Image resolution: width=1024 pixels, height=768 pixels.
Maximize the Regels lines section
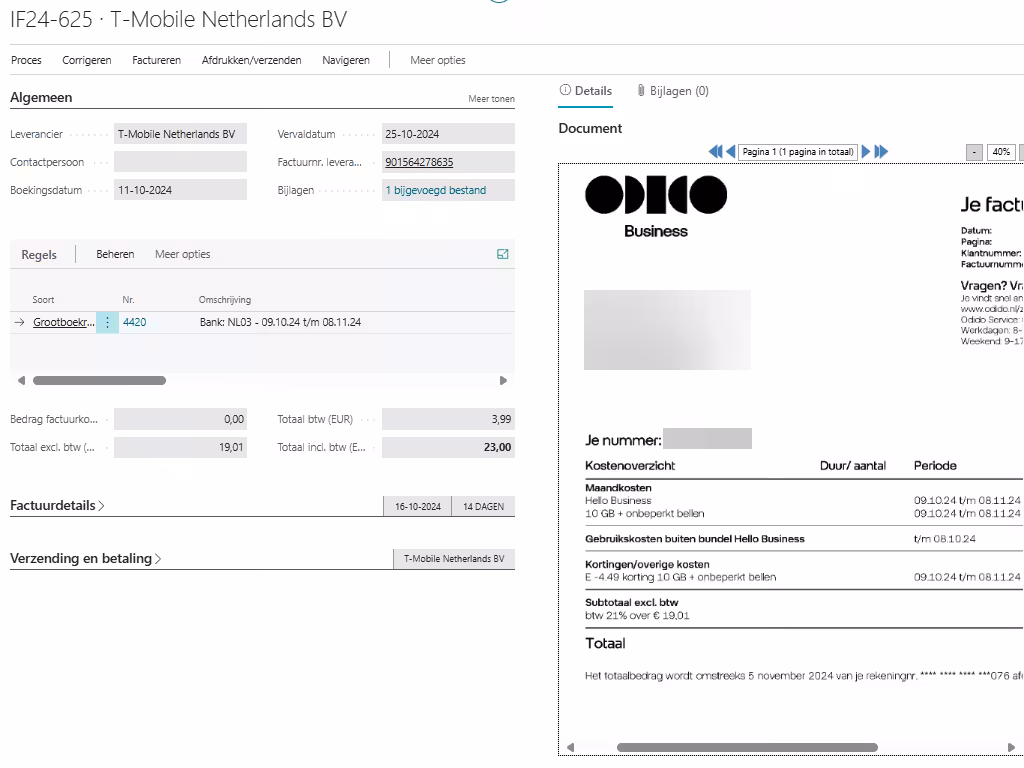(502, 254)
